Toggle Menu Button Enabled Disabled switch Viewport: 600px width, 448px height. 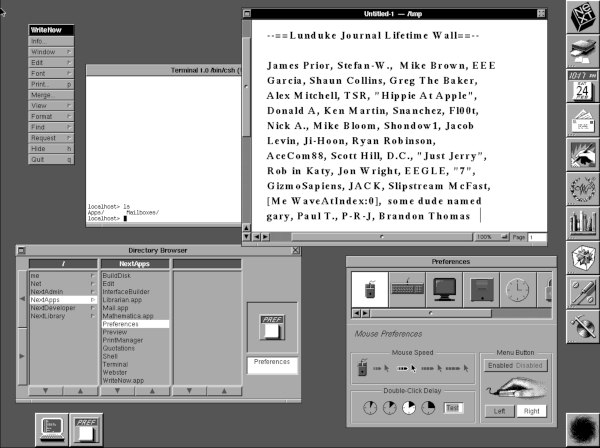tap(515, 365)
